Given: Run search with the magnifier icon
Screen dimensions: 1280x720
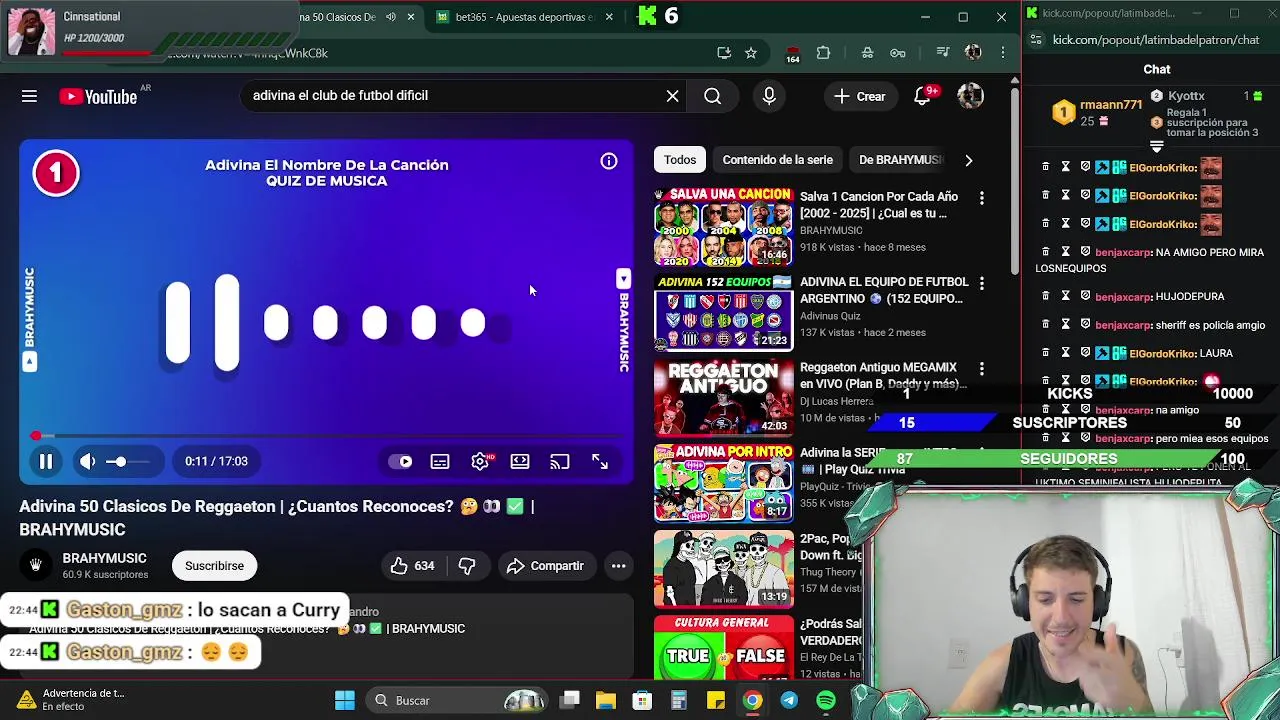Looking at the screenshot, I should coord(712,96).
